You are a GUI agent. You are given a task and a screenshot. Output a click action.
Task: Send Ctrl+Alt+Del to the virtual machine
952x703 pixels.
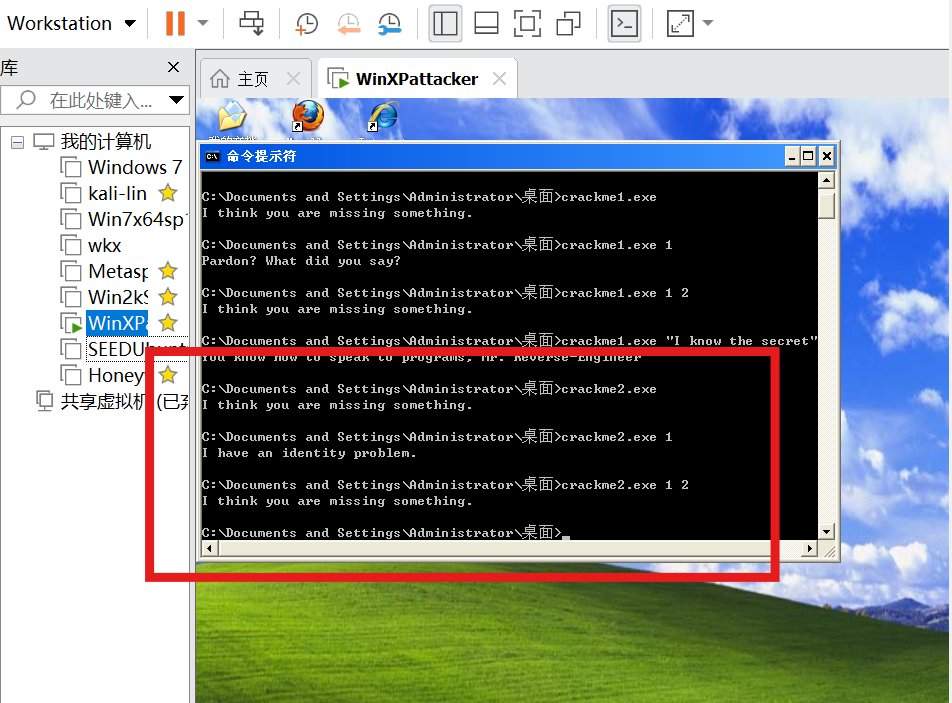tap(251, 24)
